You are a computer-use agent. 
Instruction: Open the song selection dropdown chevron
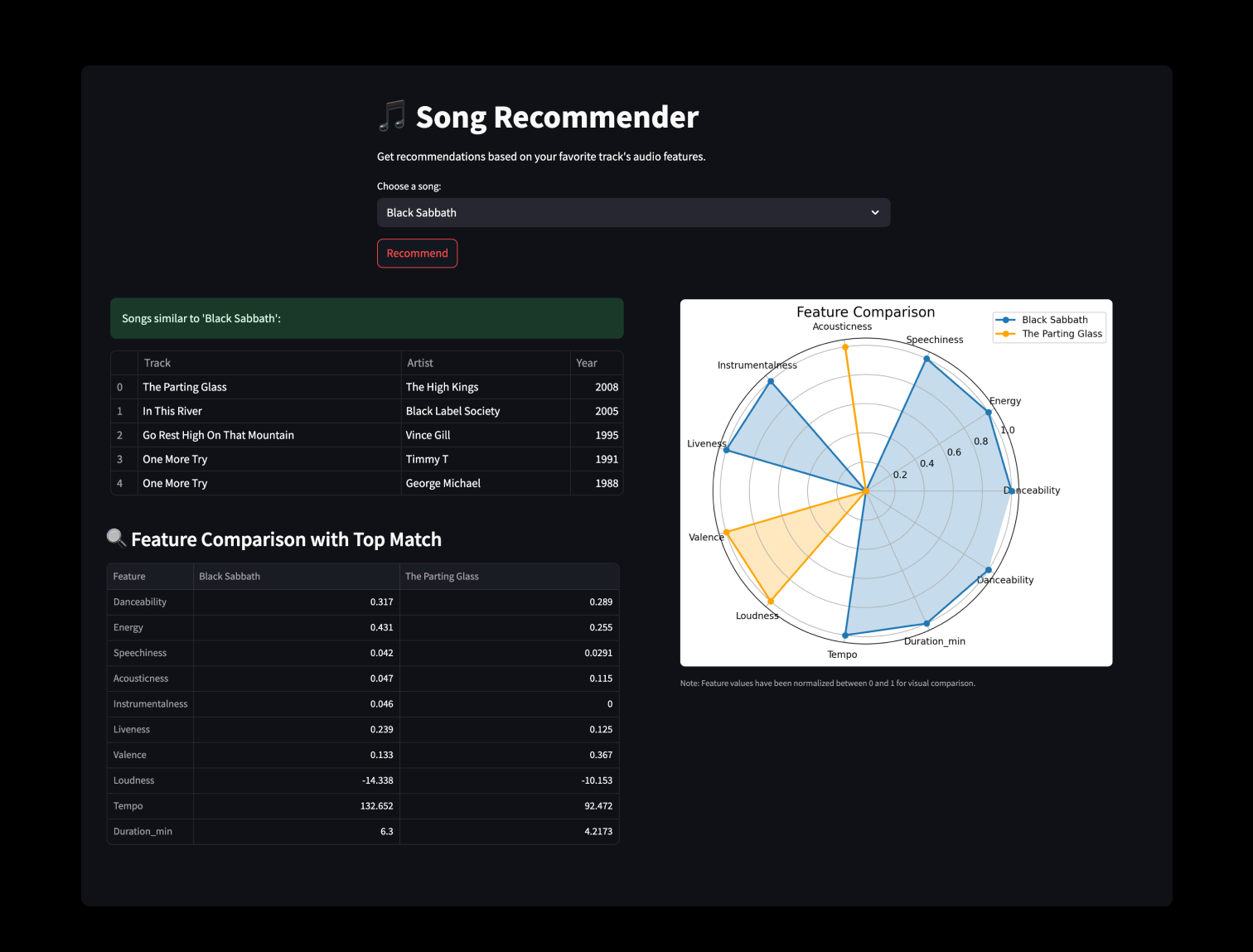[x=874, y=213]
